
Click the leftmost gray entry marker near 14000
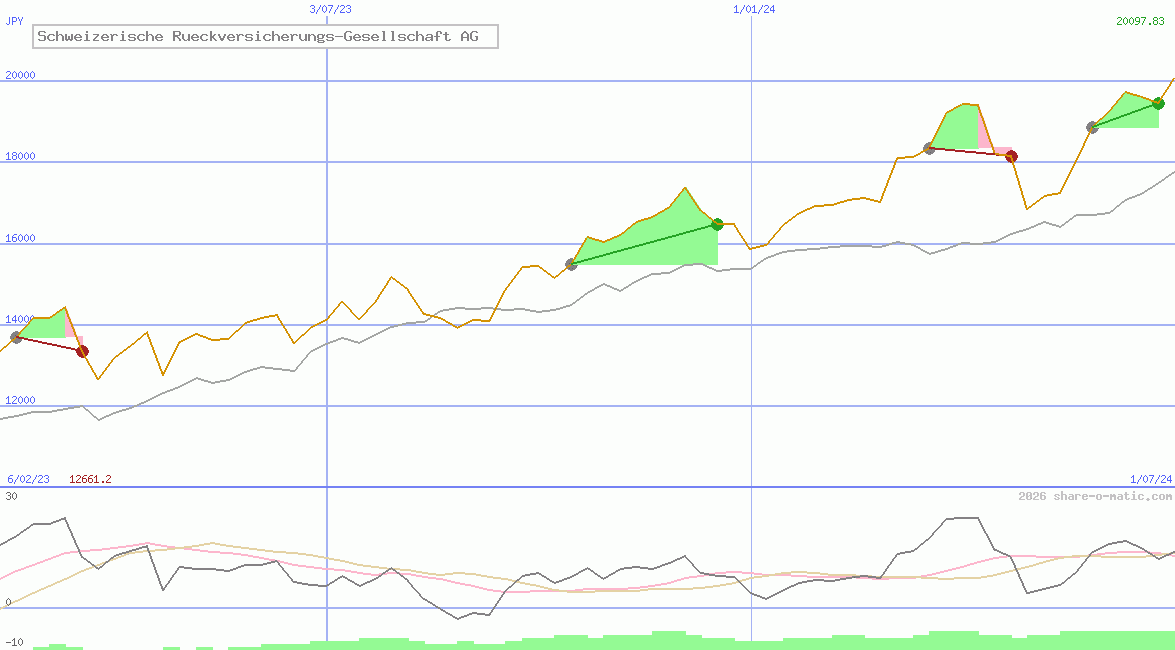tap(16, 337)
